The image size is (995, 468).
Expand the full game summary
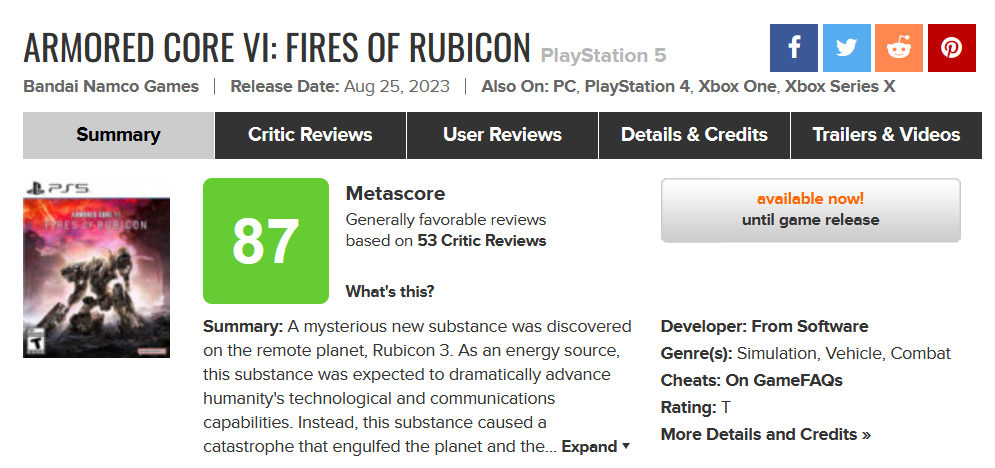596,446
